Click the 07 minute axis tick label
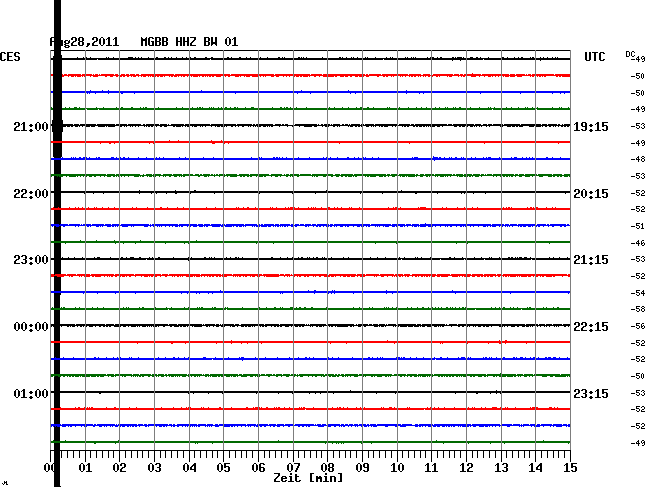Viewport: 650px width, 494px height. [x=293, y=467]
